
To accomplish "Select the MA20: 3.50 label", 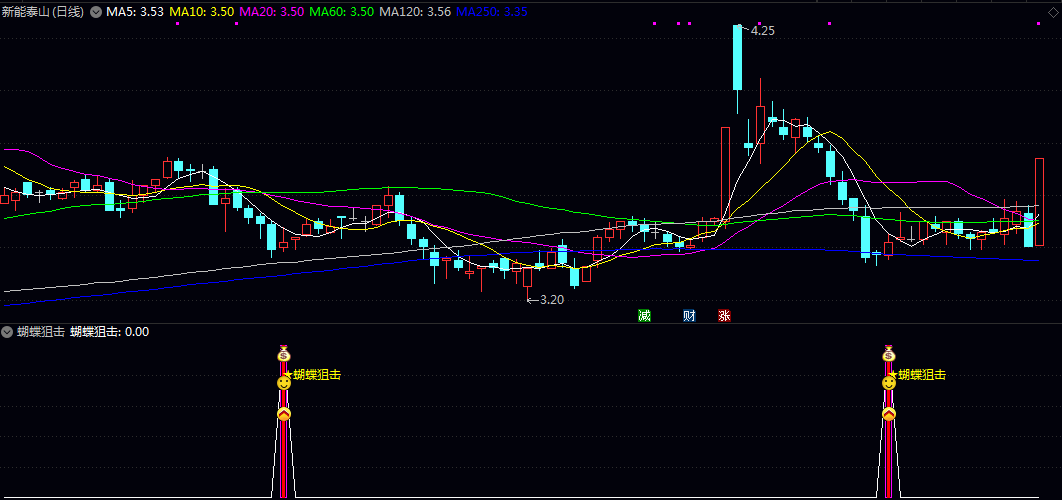I will 272,12.
